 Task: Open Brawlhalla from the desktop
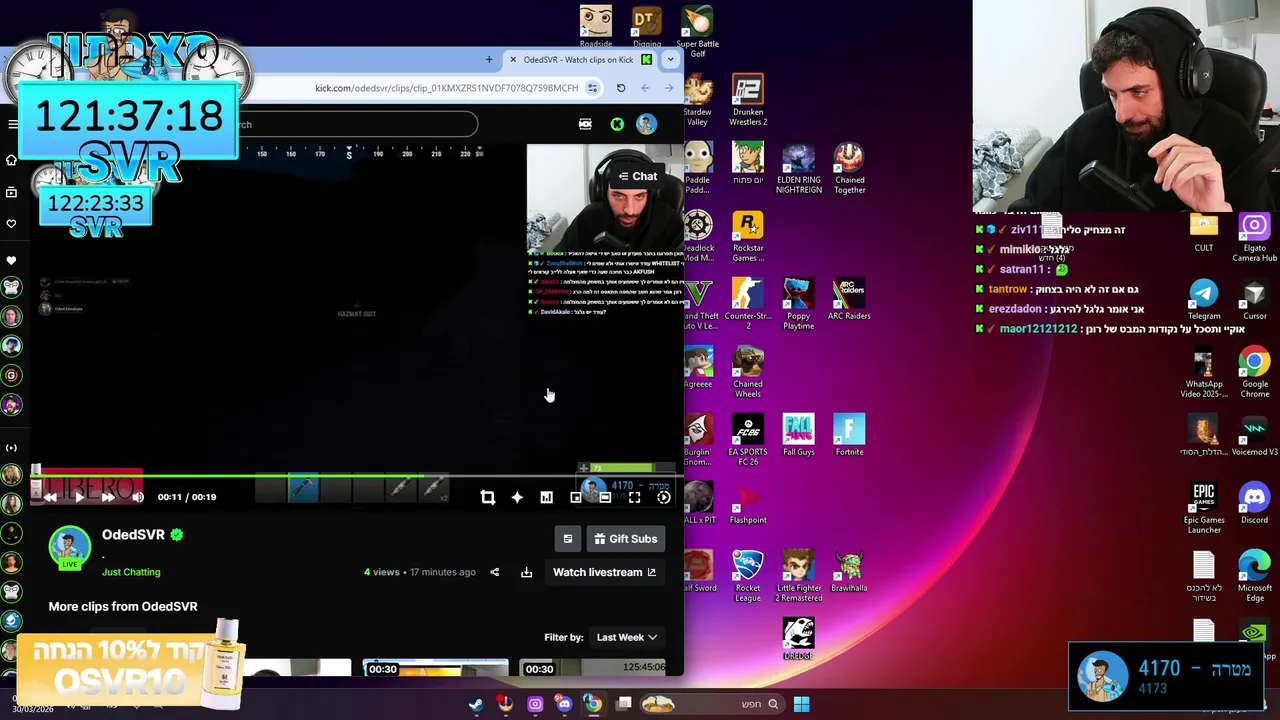(849, 570)
